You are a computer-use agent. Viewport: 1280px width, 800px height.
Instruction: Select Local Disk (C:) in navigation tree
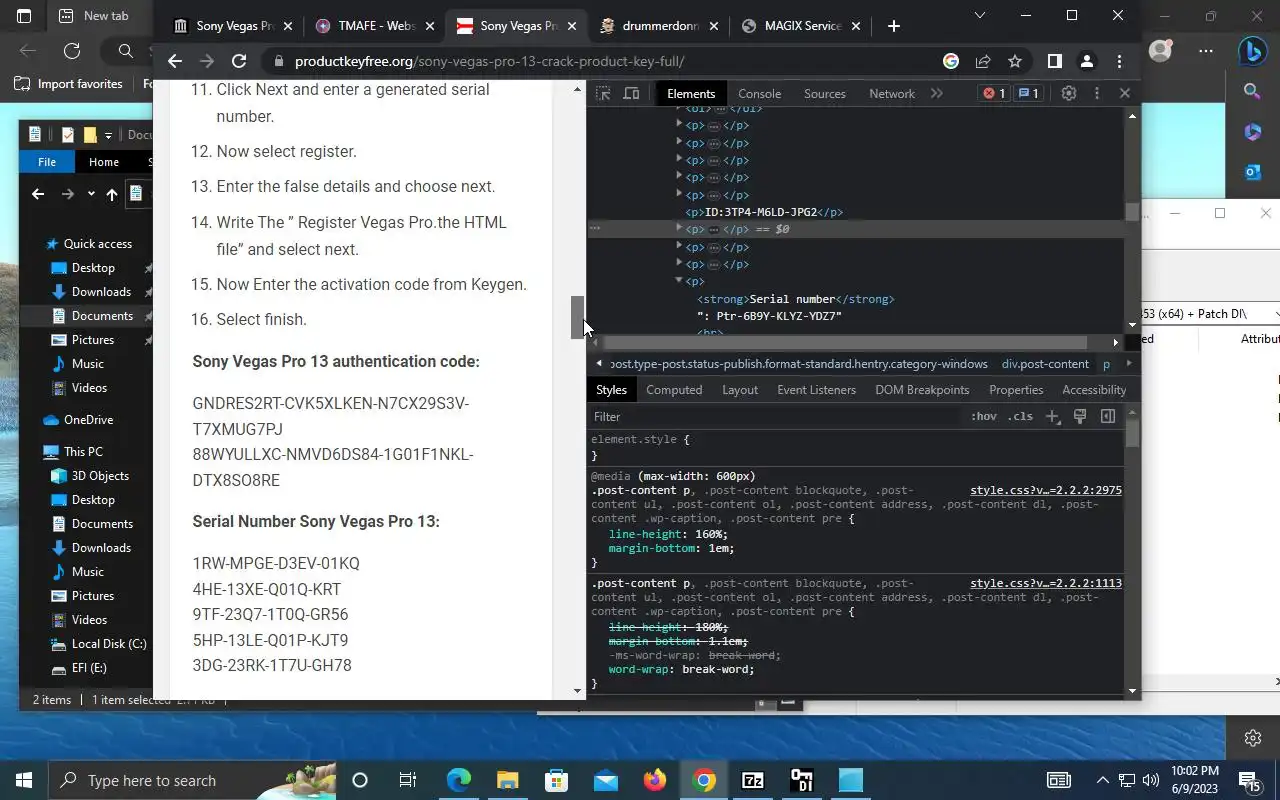[99, 644]
